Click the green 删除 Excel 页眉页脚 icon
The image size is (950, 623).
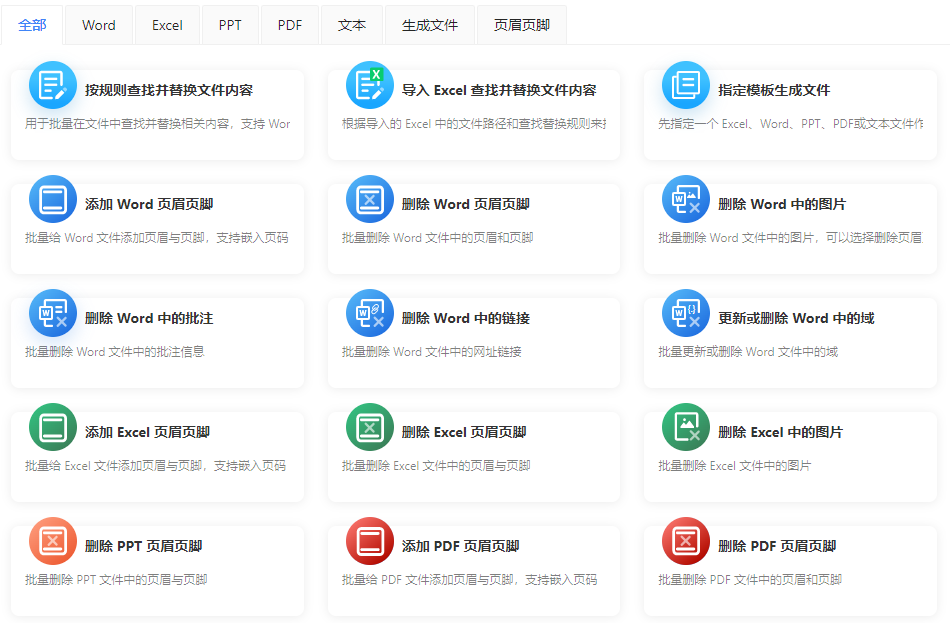tap(370, 427)
